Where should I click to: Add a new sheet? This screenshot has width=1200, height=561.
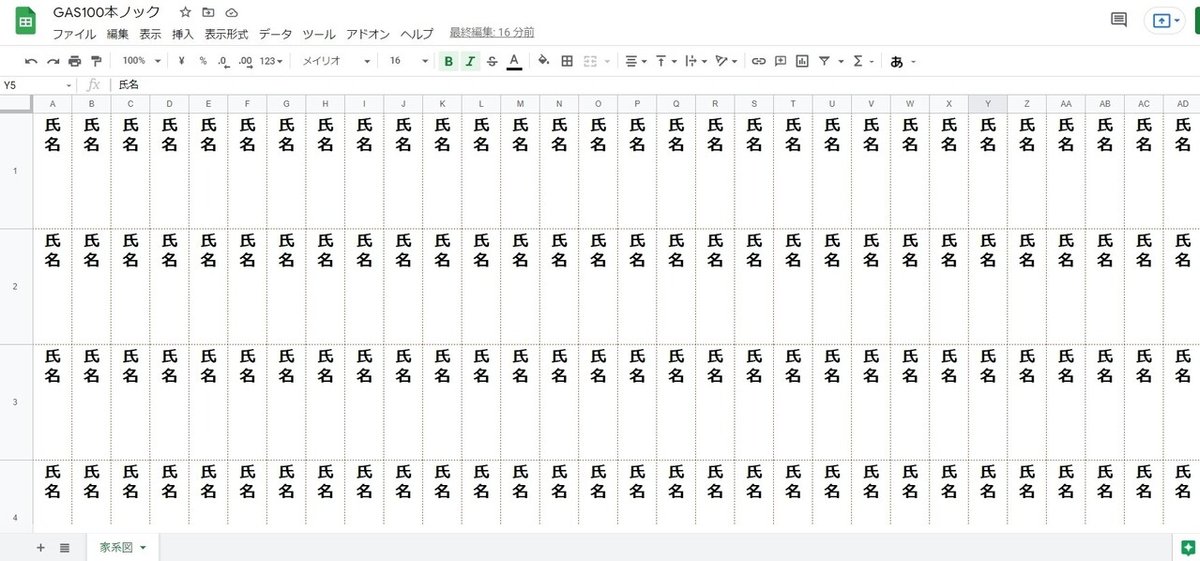[x=41, y=547]
